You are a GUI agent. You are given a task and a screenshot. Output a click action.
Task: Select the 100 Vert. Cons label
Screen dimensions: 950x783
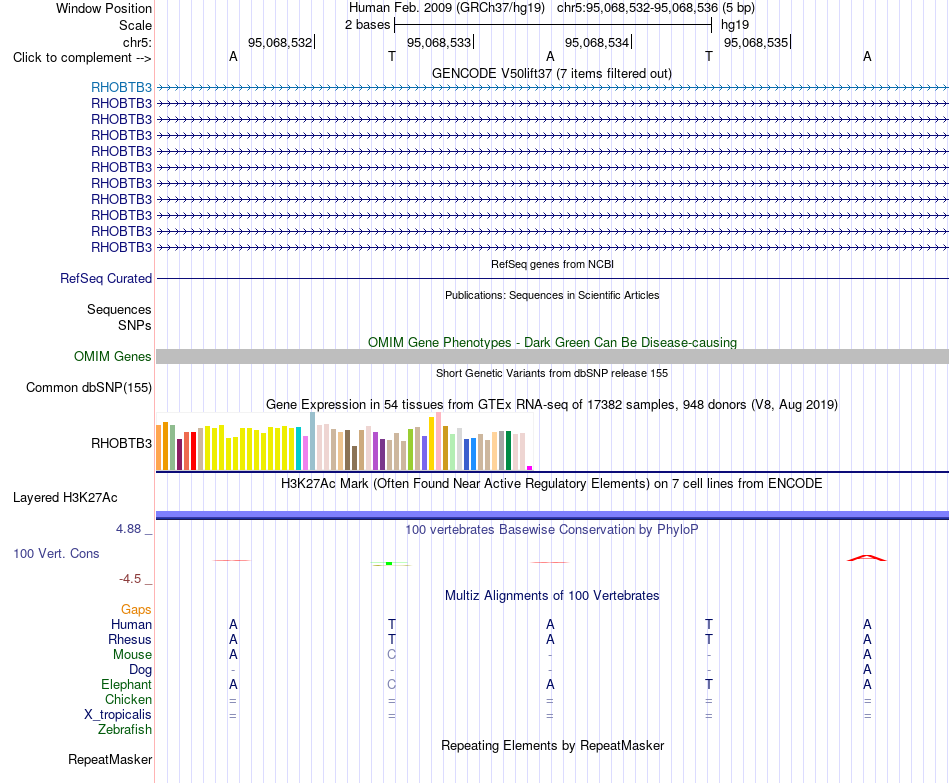click(56, 553)
